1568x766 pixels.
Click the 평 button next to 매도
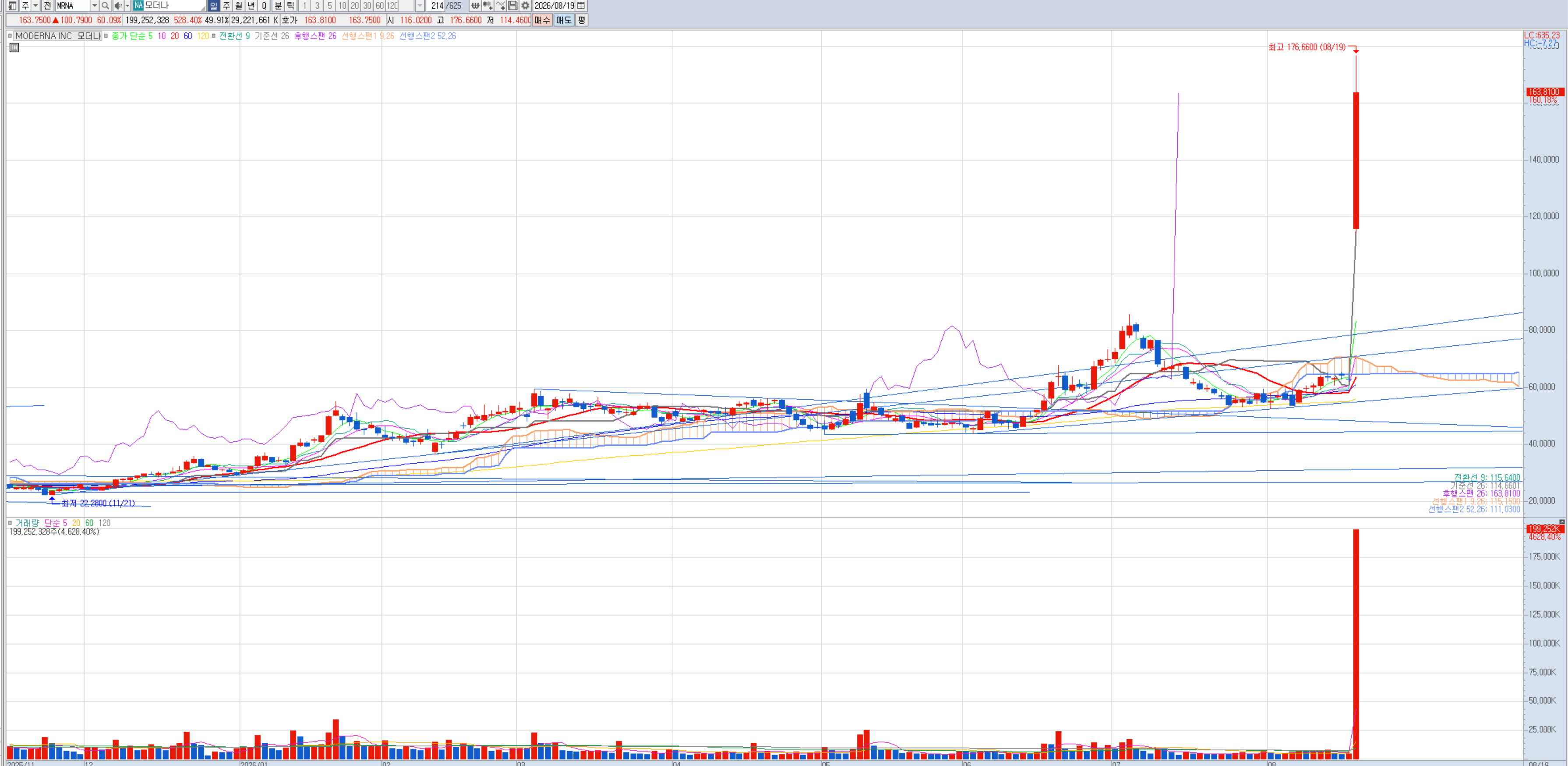[582, 20]
